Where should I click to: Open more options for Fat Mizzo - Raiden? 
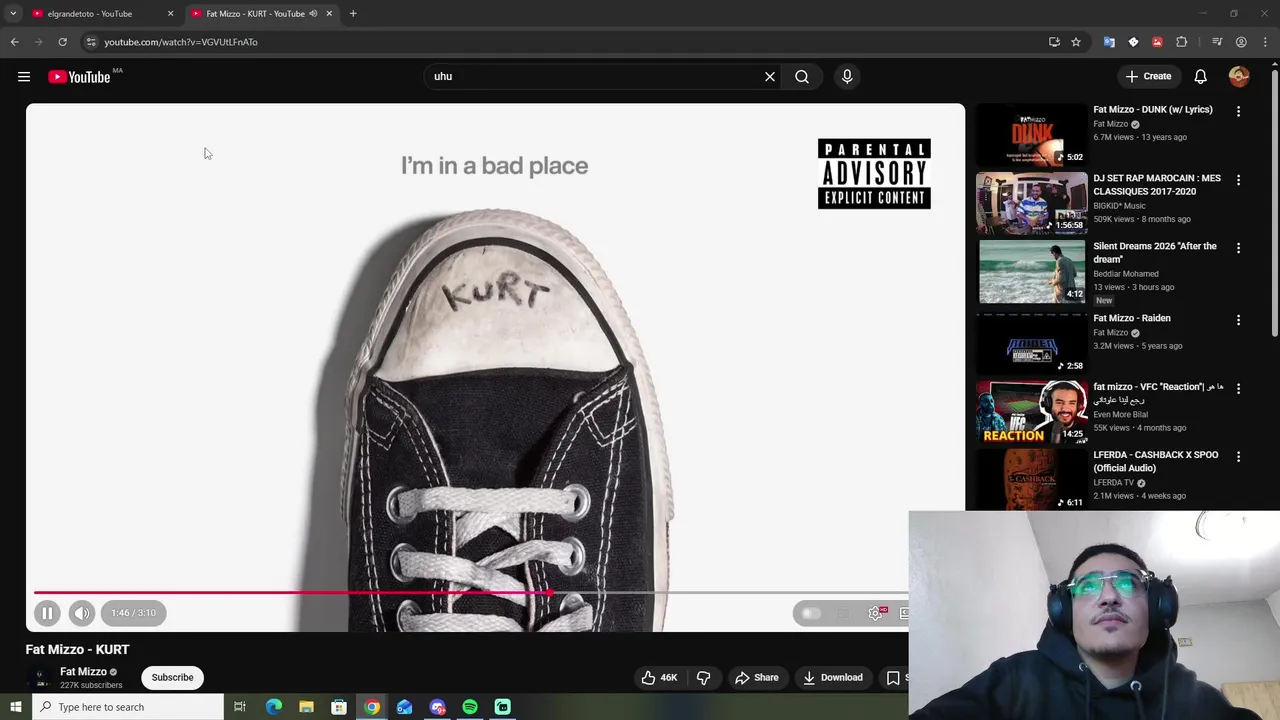point(1238,320)
